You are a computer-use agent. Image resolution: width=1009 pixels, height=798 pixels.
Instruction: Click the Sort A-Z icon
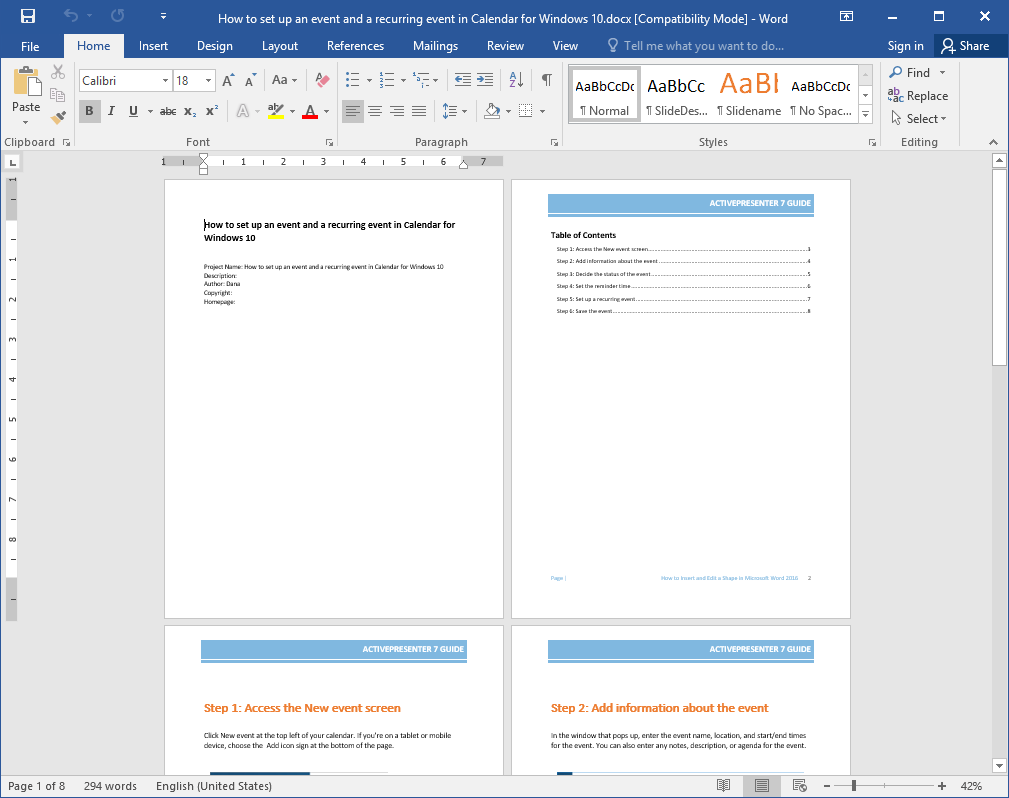click(516, 80)
